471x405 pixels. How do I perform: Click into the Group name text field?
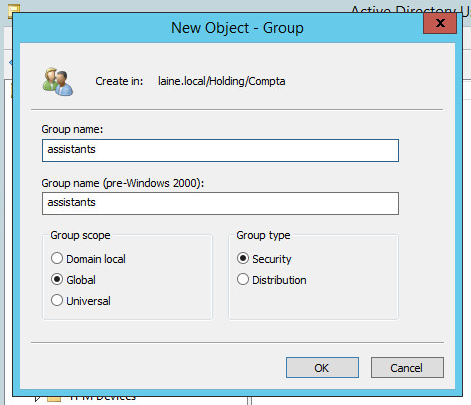220,150
